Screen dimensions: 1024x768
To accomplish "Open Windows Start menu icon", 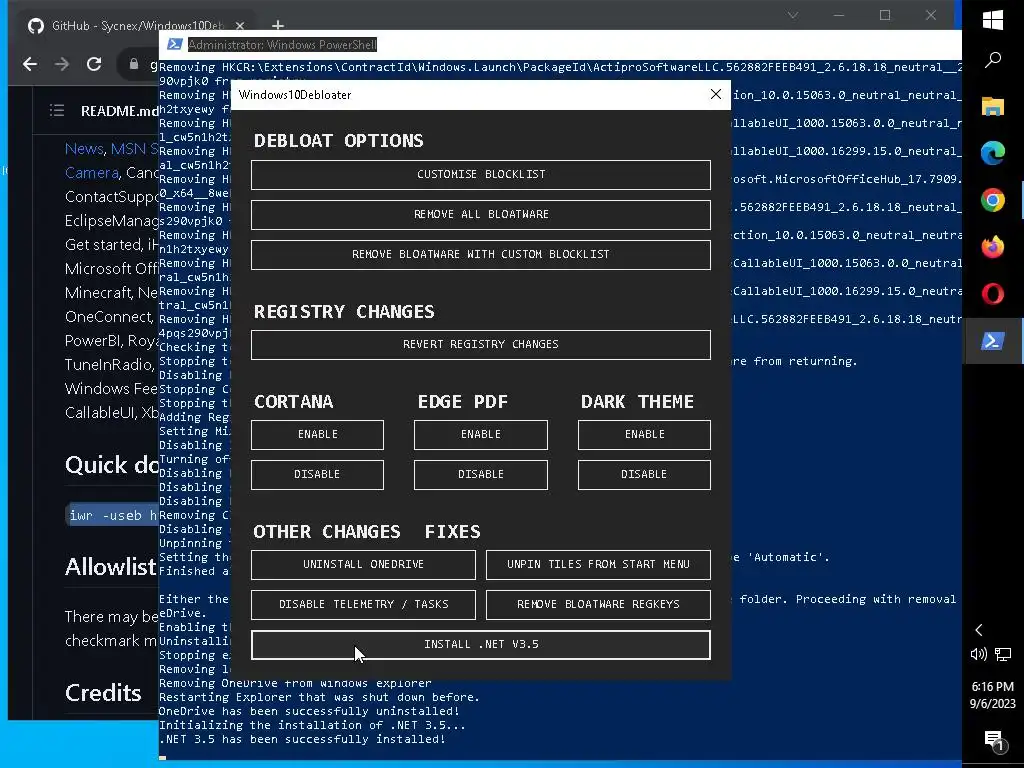I will [993, 20].
